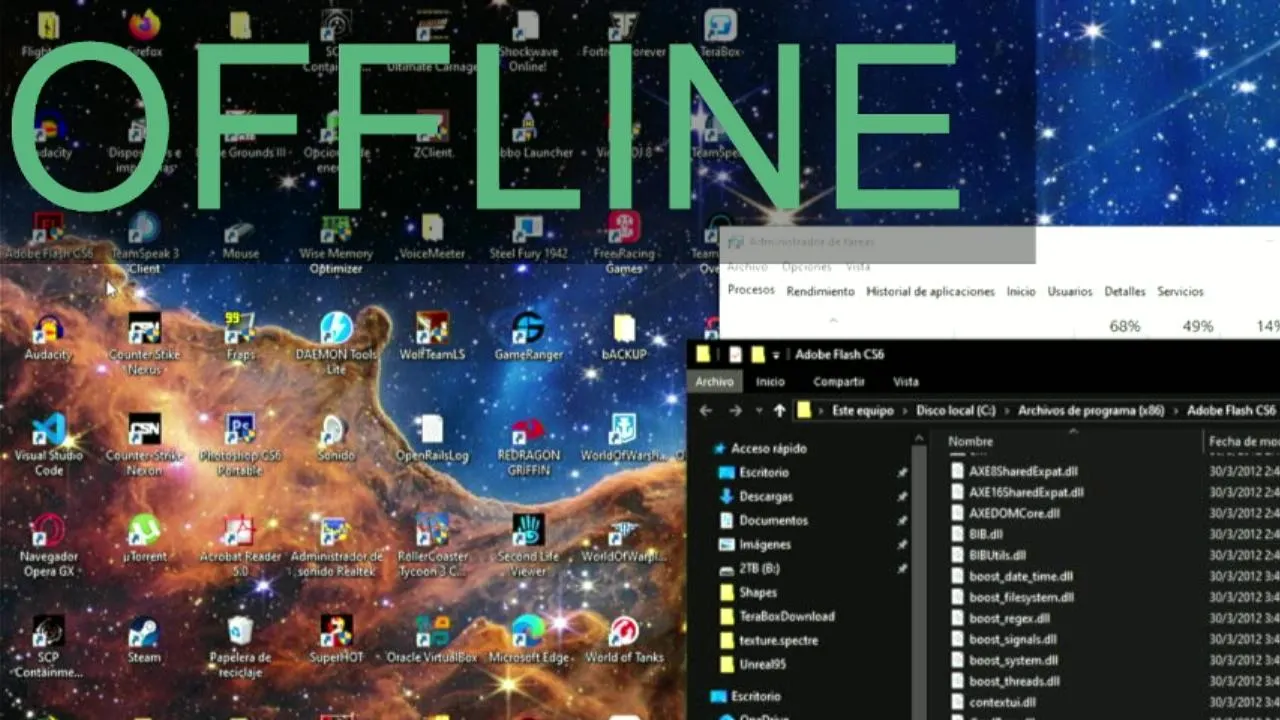Select file AXE8SharedExpat.dll
Viewport: 1280px width, 720px height.
tap(1023, 471)
